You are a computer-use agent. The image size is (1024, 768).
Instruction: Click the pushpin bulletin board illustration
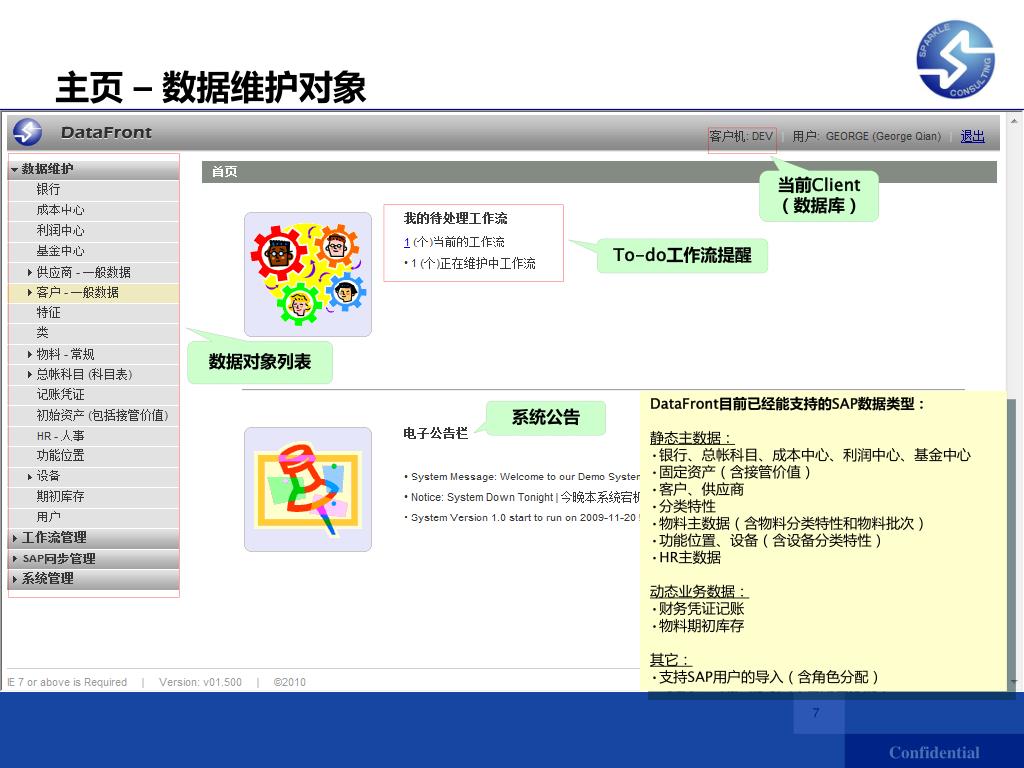click(308, 489)
